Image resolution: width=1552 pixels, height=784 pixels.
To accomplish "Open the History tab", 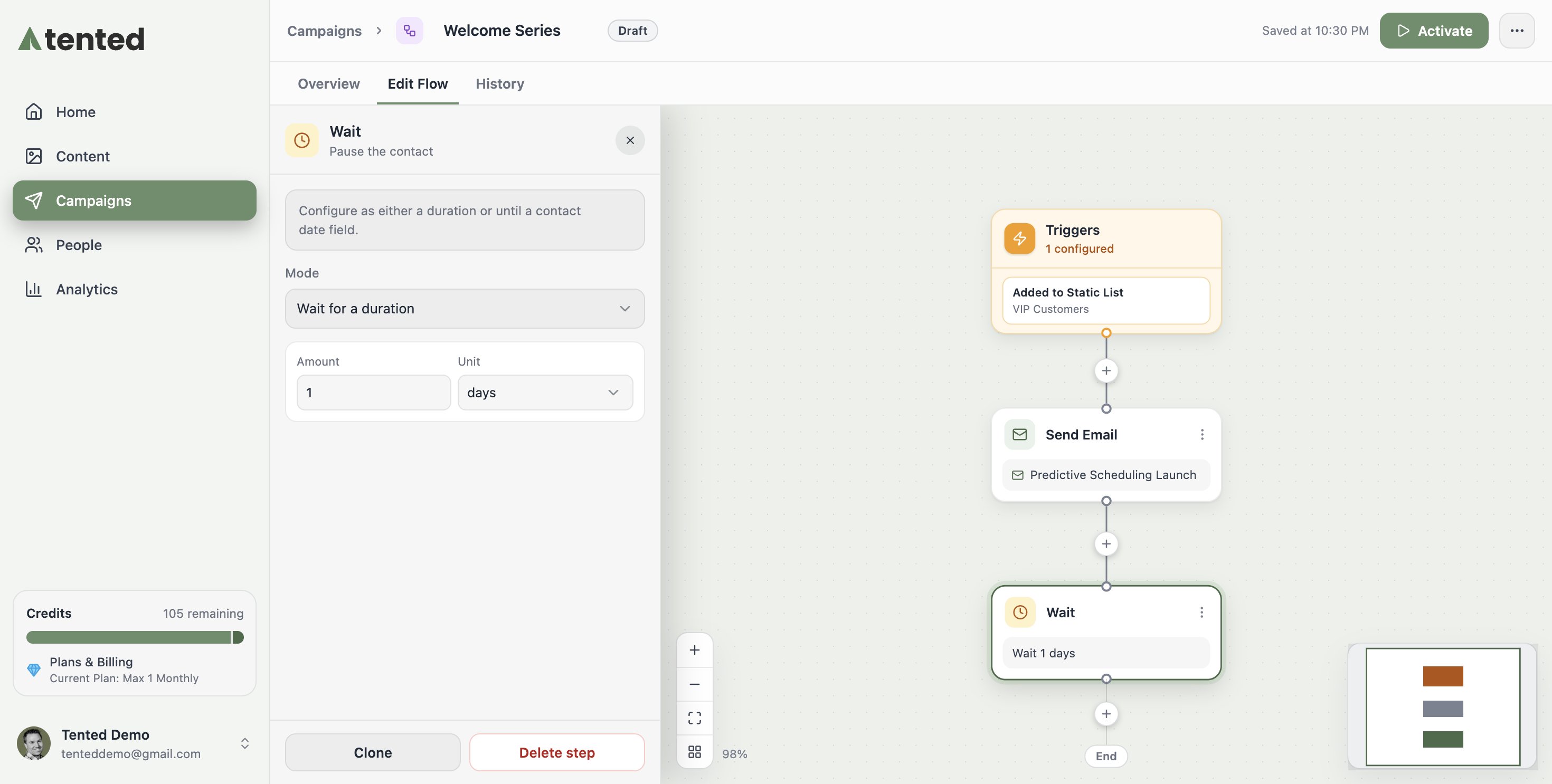I will 499,84.
